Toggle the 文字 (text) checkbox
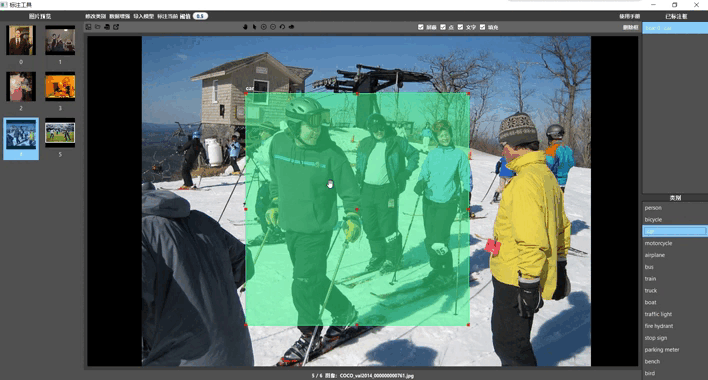Image resolution: width=708 pixels, height=380 pixels. 461,27
